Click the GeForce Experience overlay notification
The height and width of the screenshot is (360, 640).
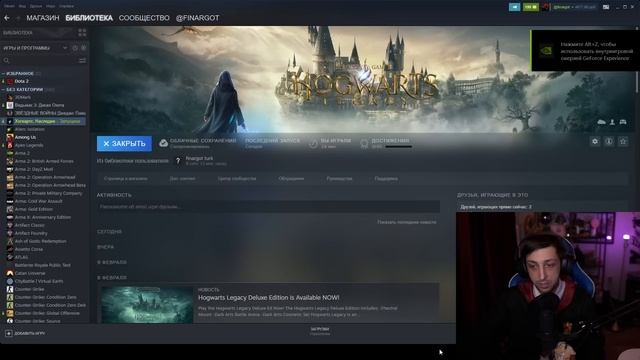coord(586,51)
